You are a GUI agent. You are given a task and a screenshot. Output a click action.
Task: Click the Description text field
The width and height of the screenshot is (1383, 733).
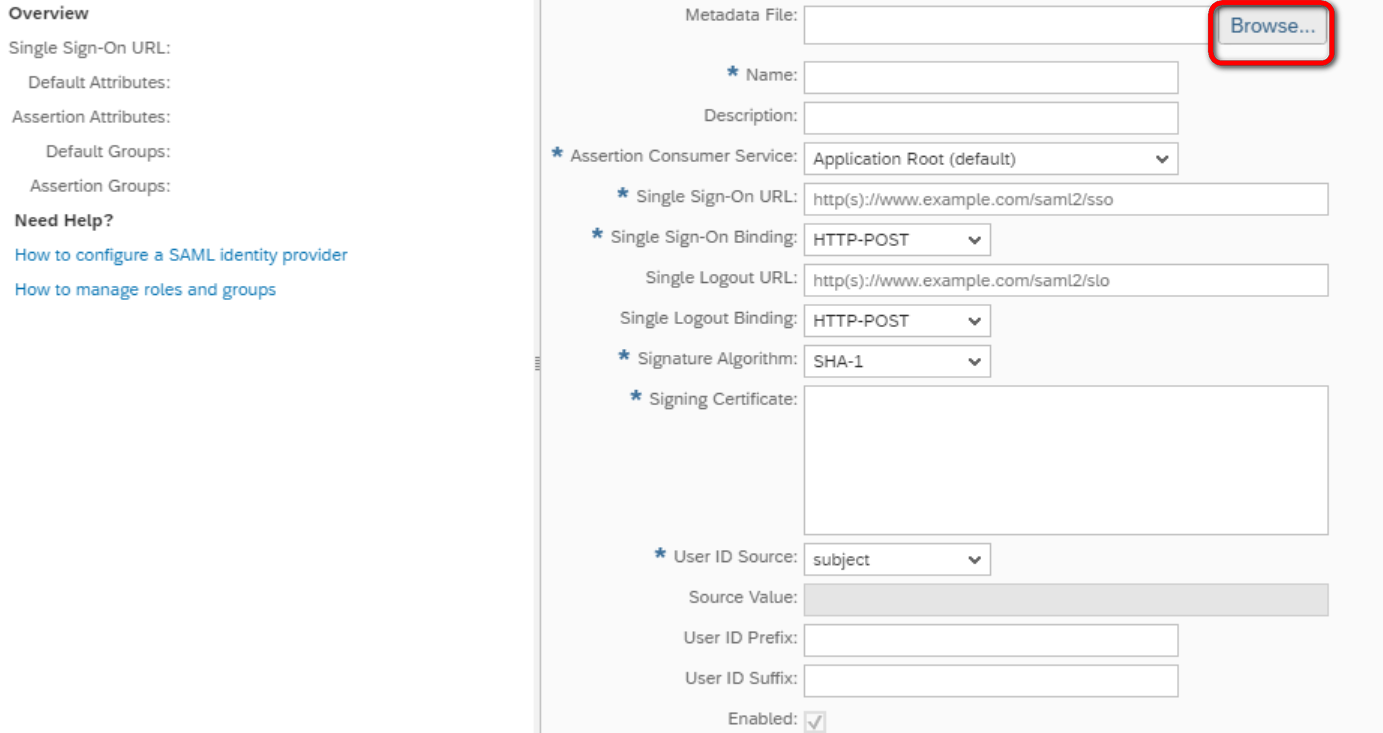point(990,118)
